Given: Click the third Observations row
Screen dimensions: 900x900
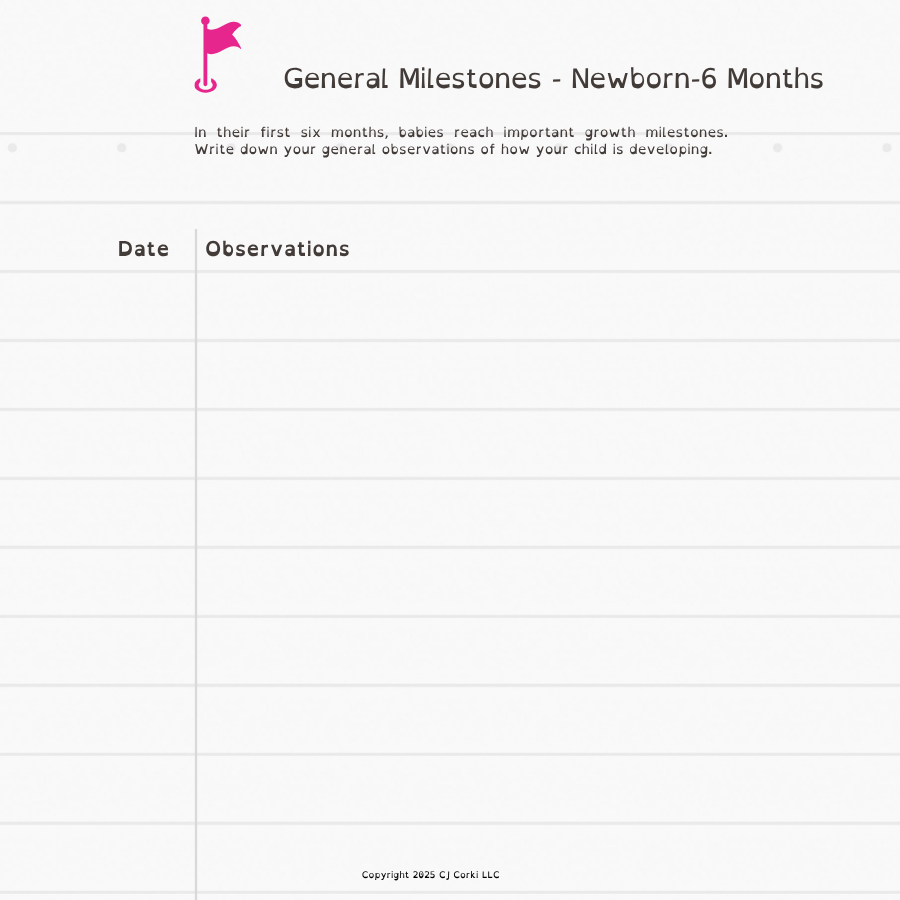Looking at the screenshot, I should [548, 444].
